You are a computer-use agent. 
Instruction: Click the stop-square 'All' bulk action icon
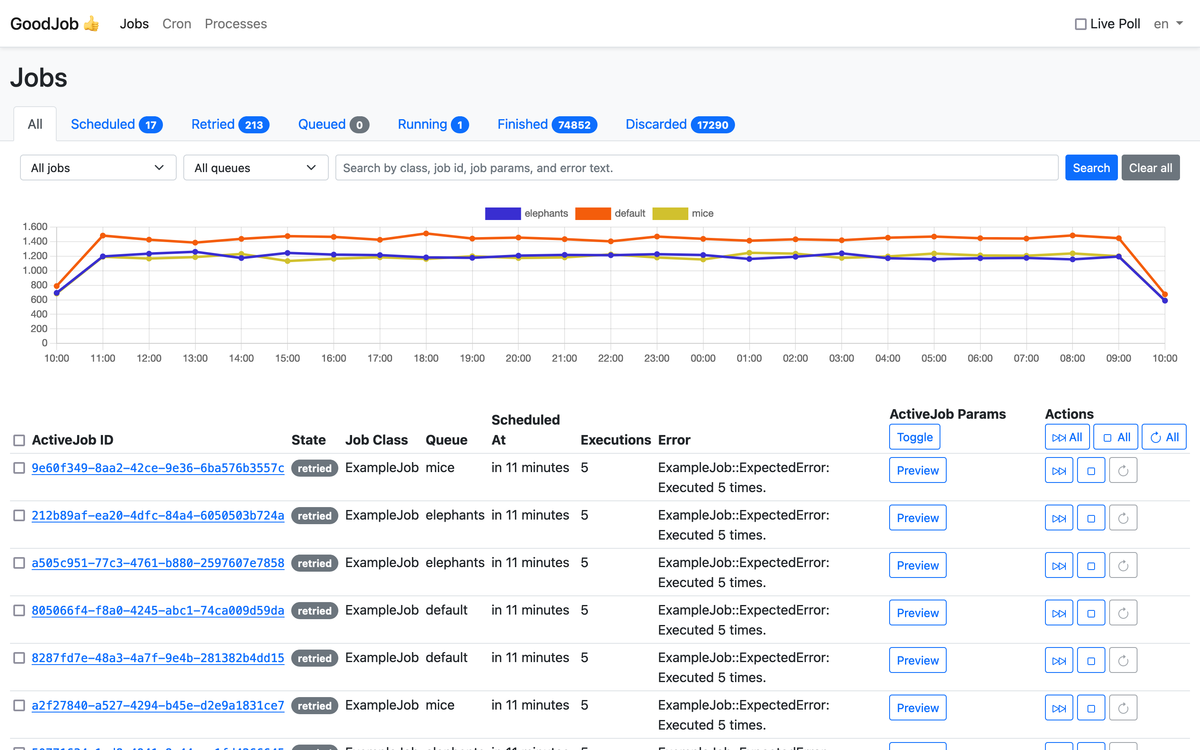[x=1114, y=436]
